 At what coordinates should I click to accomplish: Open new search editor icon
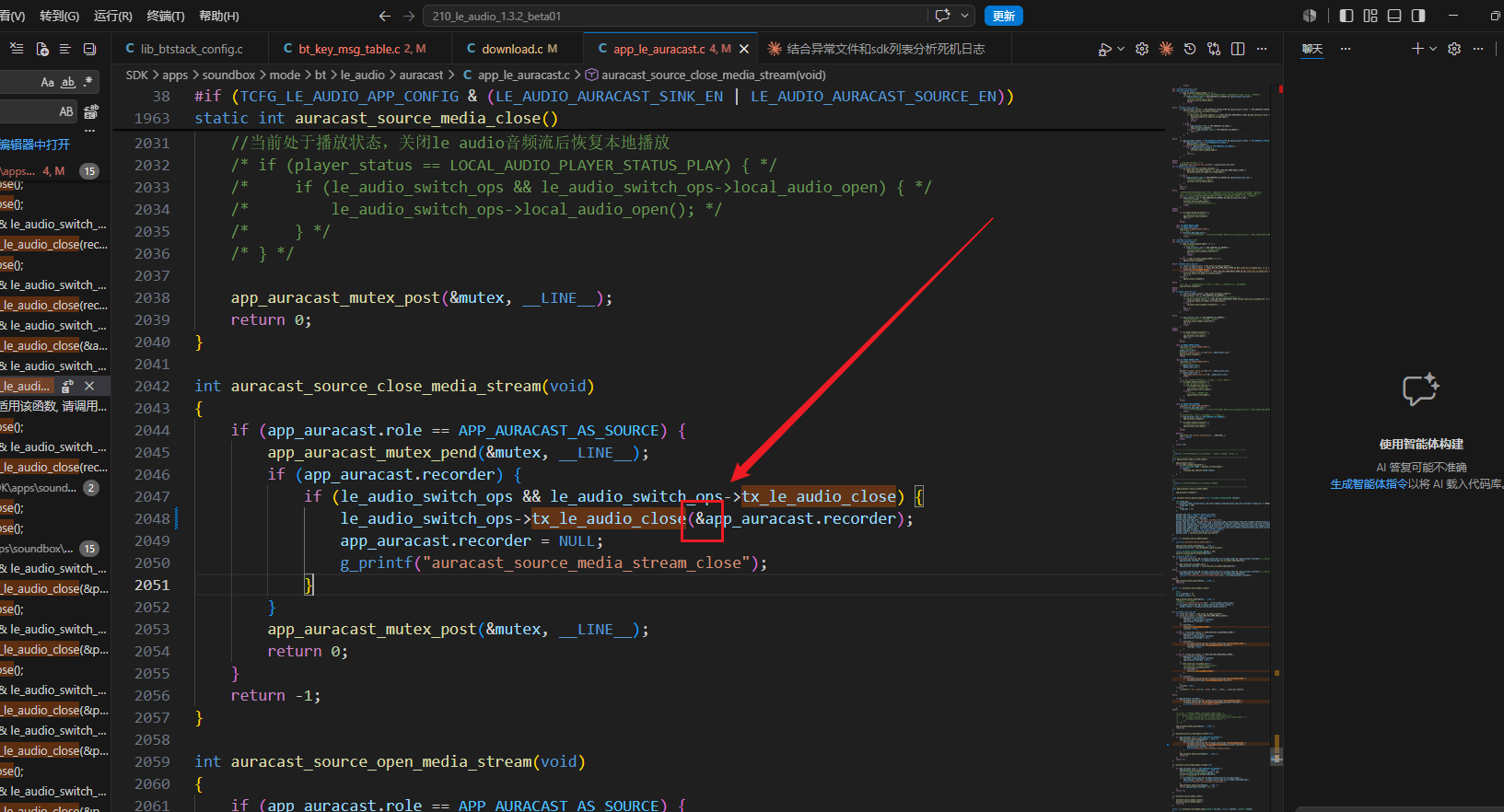[41, 49]
